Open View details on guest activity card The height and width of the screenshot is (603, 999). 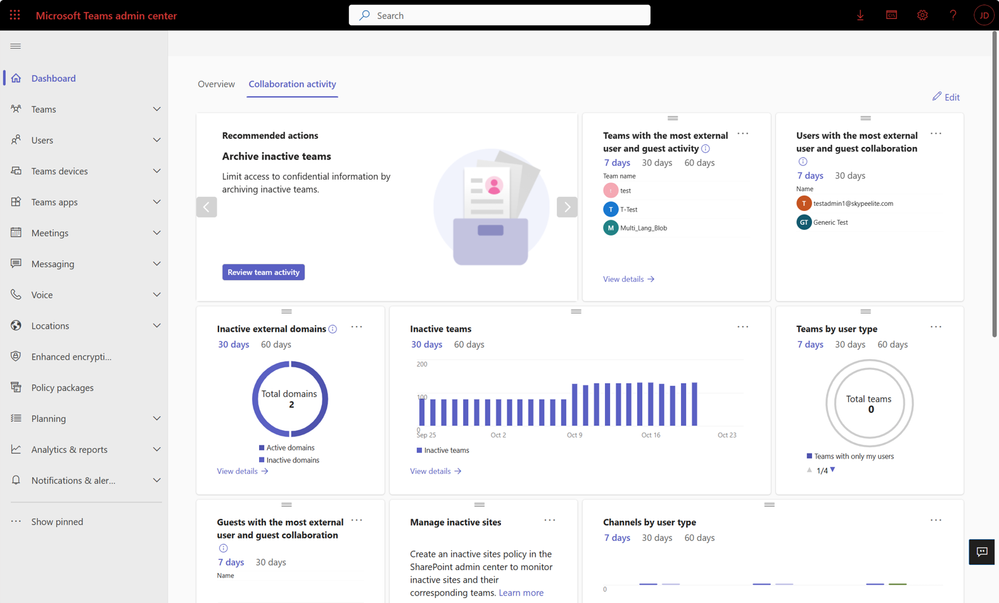[x=629, y=279]
